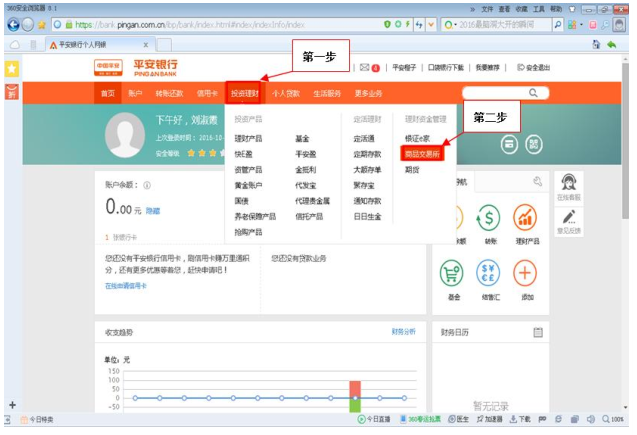This screenshot has width=637, height=435.
Task: Click the favorites star beside the address bar
Action: click(x=42, y=25)
